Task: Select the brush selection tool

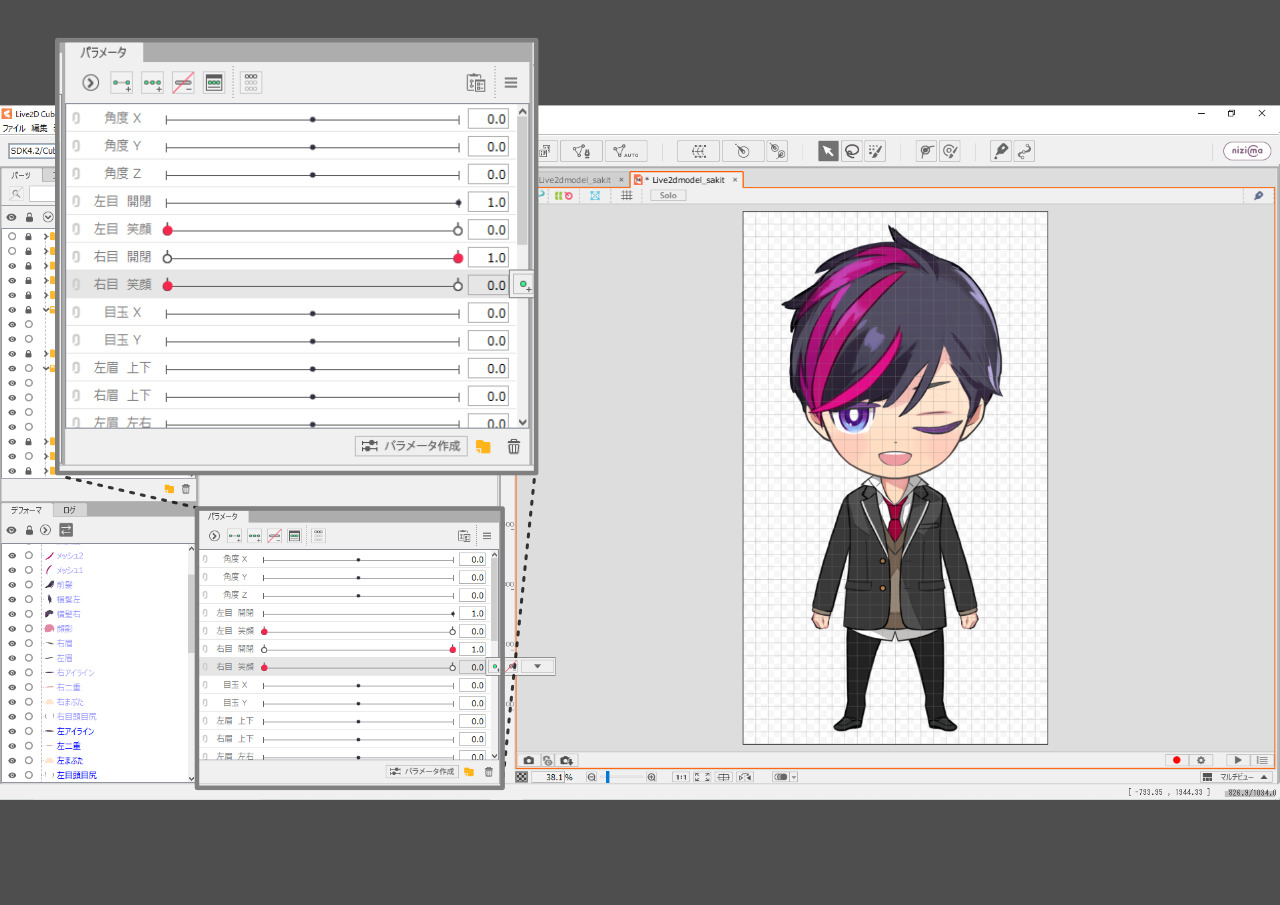Action: 876,151
